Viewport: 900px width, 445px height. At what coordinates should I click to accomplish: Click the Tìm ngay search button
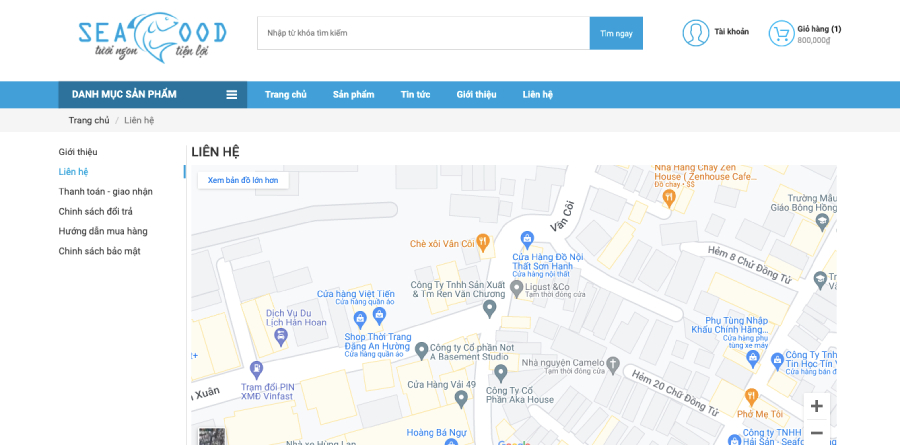[616, 33]
